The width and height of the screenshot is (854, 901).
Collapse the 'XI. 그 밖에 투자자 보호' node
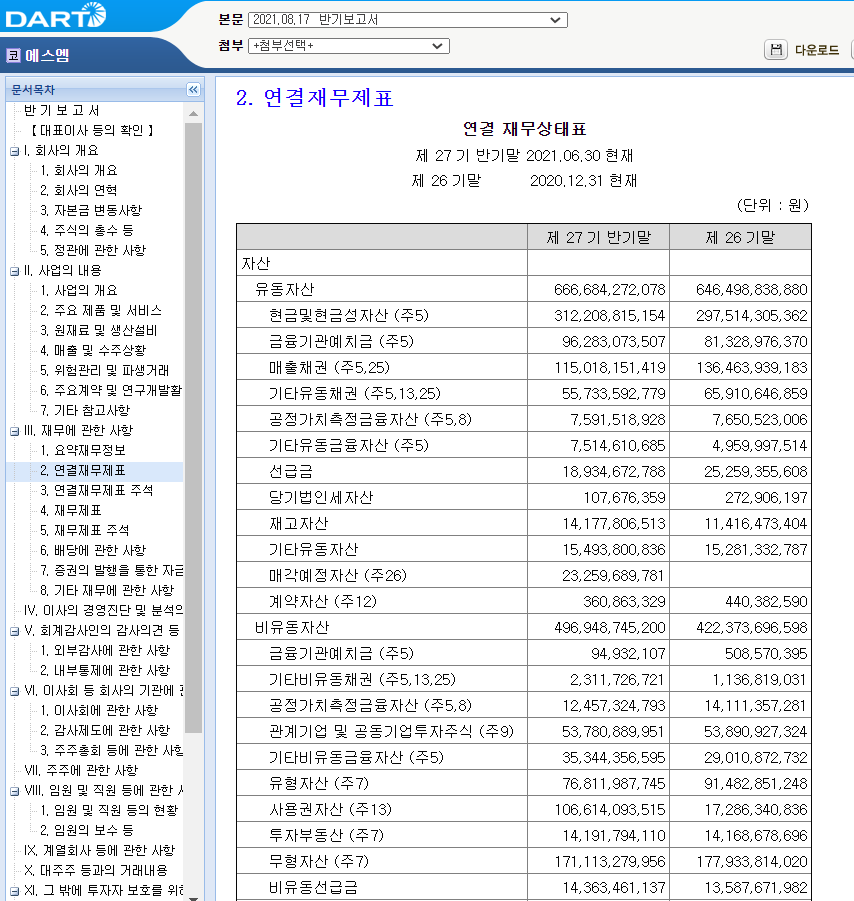[14, 892]
